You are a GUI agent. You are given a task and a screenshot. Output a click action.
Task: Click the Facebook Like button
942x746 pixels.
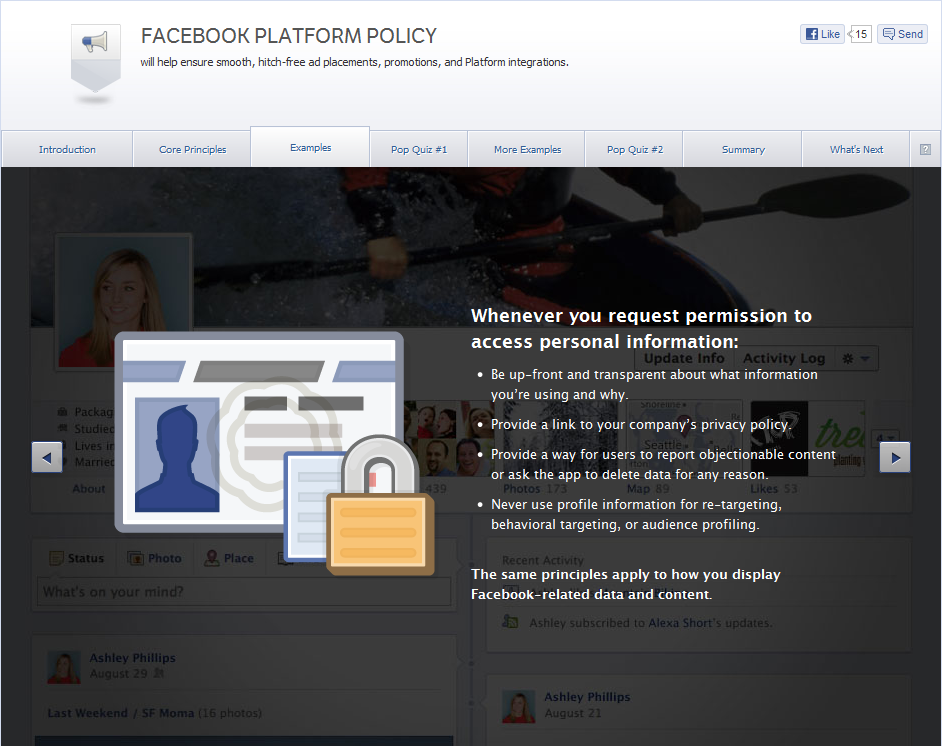point(822,34)
